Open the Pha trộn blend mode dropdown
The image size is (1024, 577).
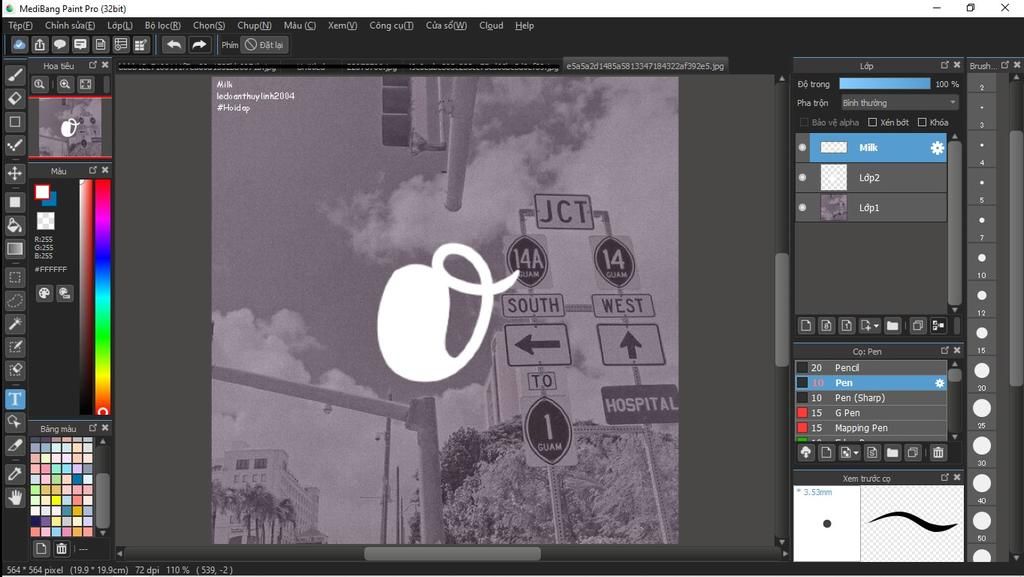coord(899,102)
